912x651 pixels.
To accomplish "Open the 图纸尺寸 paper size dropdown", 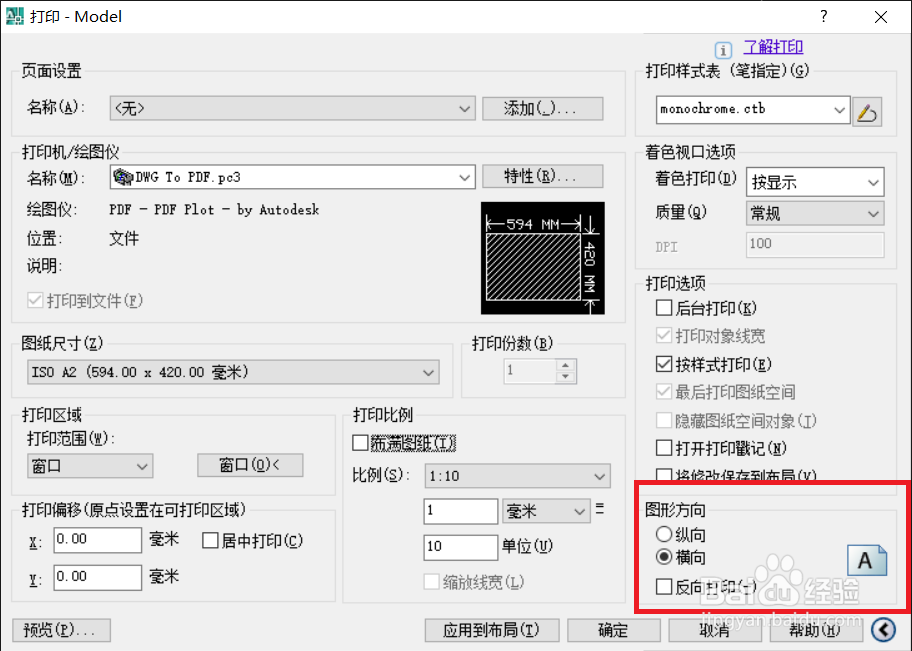I will point(428,371).
